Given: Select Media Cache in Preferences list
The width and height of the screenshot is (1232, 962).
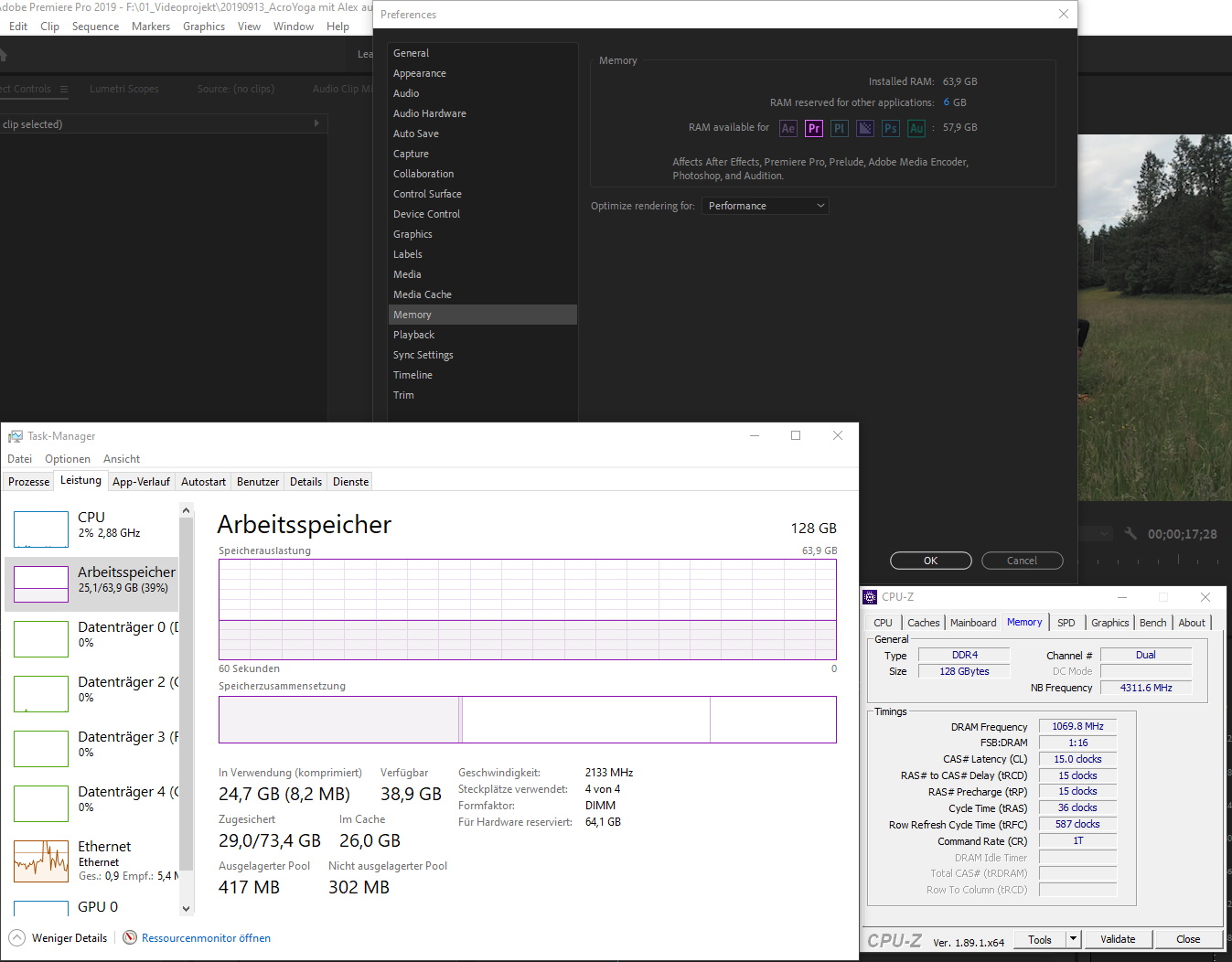Looking at the screenshot, I should [483, 294].
